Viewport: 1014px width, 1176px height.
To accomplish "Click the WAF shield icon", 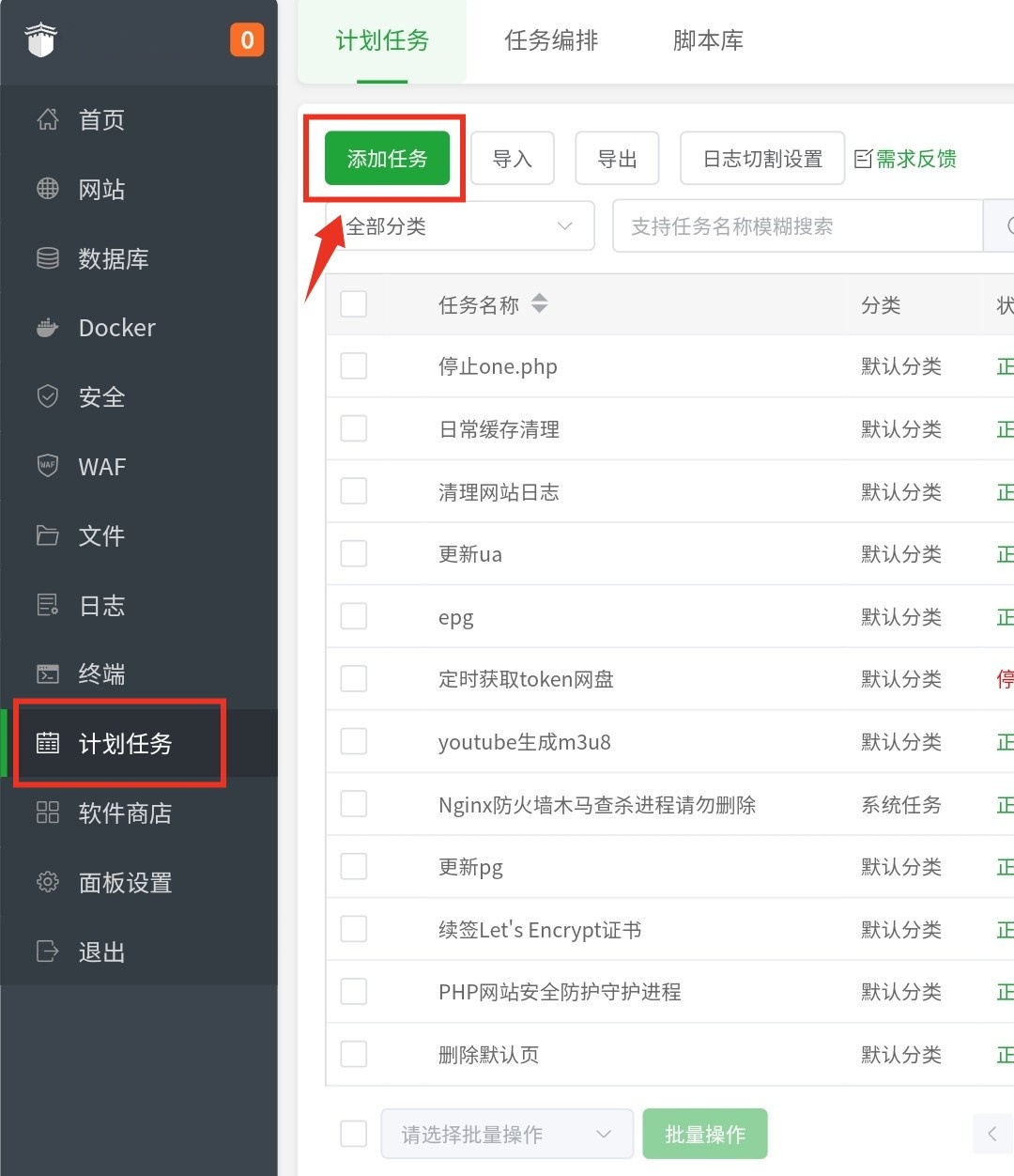I will click(48, 466).
